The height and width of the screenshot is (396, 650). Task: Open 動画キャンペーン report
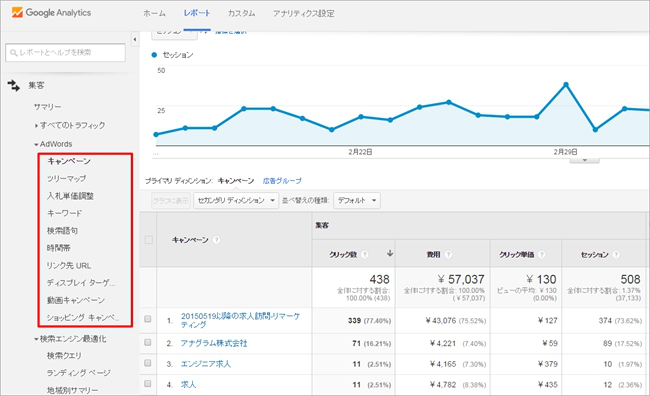coord(76,300)
